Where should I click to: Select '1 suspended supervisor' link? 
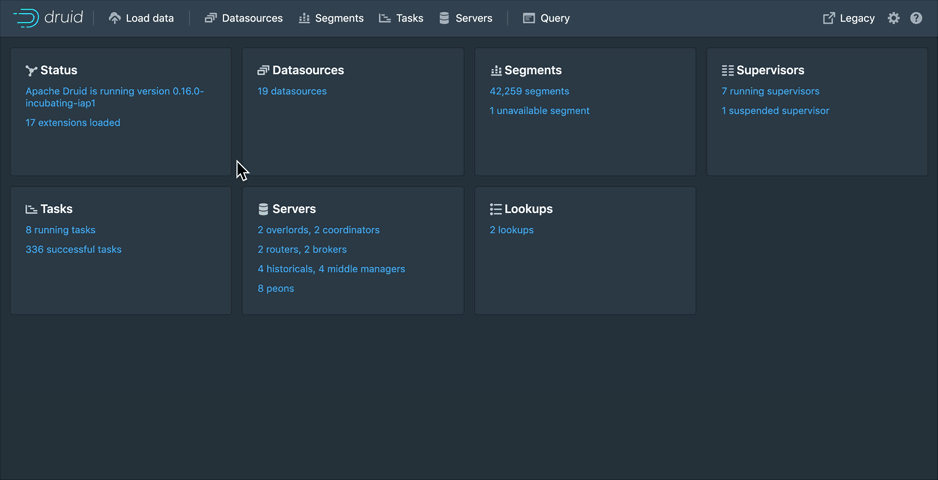coord(775,111)
